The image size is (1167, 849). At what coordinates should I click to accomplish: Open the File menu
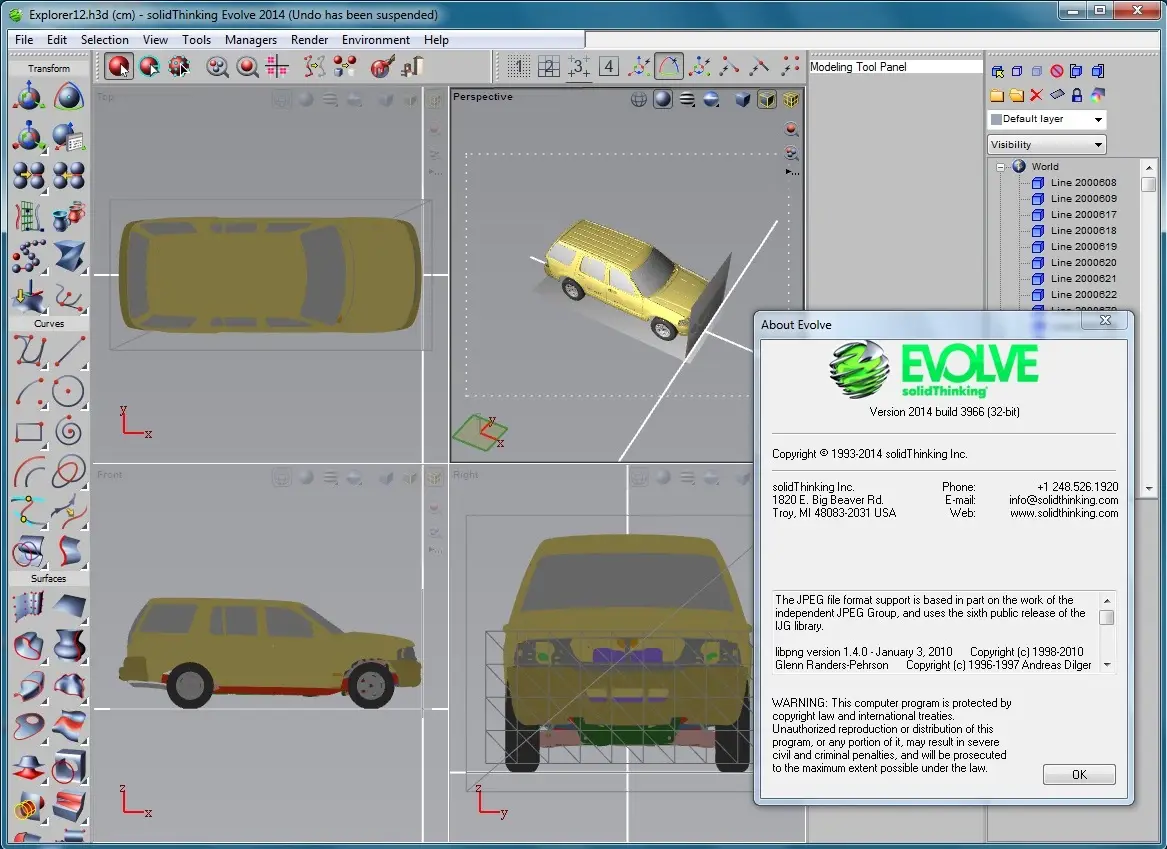coord(24,39)
